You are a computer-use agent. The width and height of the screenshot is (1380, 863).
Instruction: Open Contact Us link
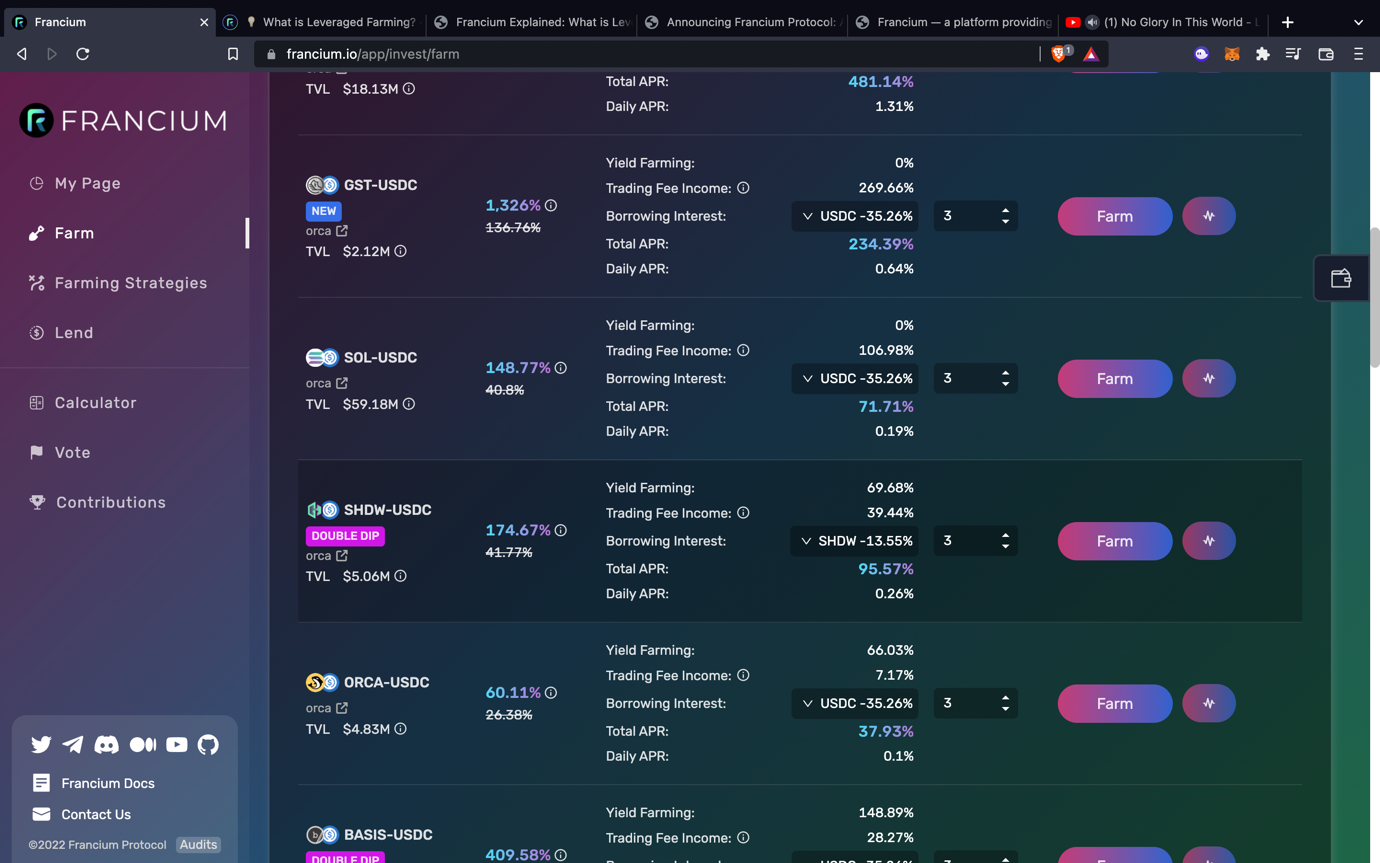(82, 815)
